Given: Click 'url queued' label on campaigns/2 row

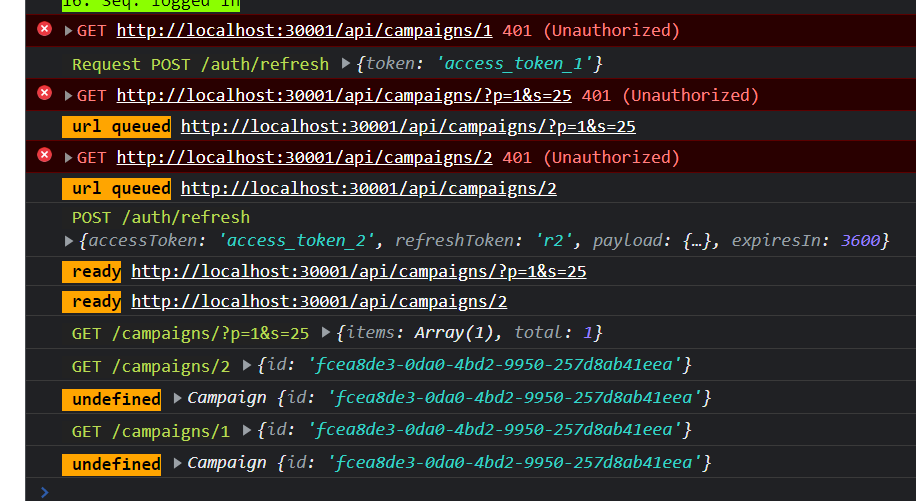Looking at the screenshot, I should (117, 189).
